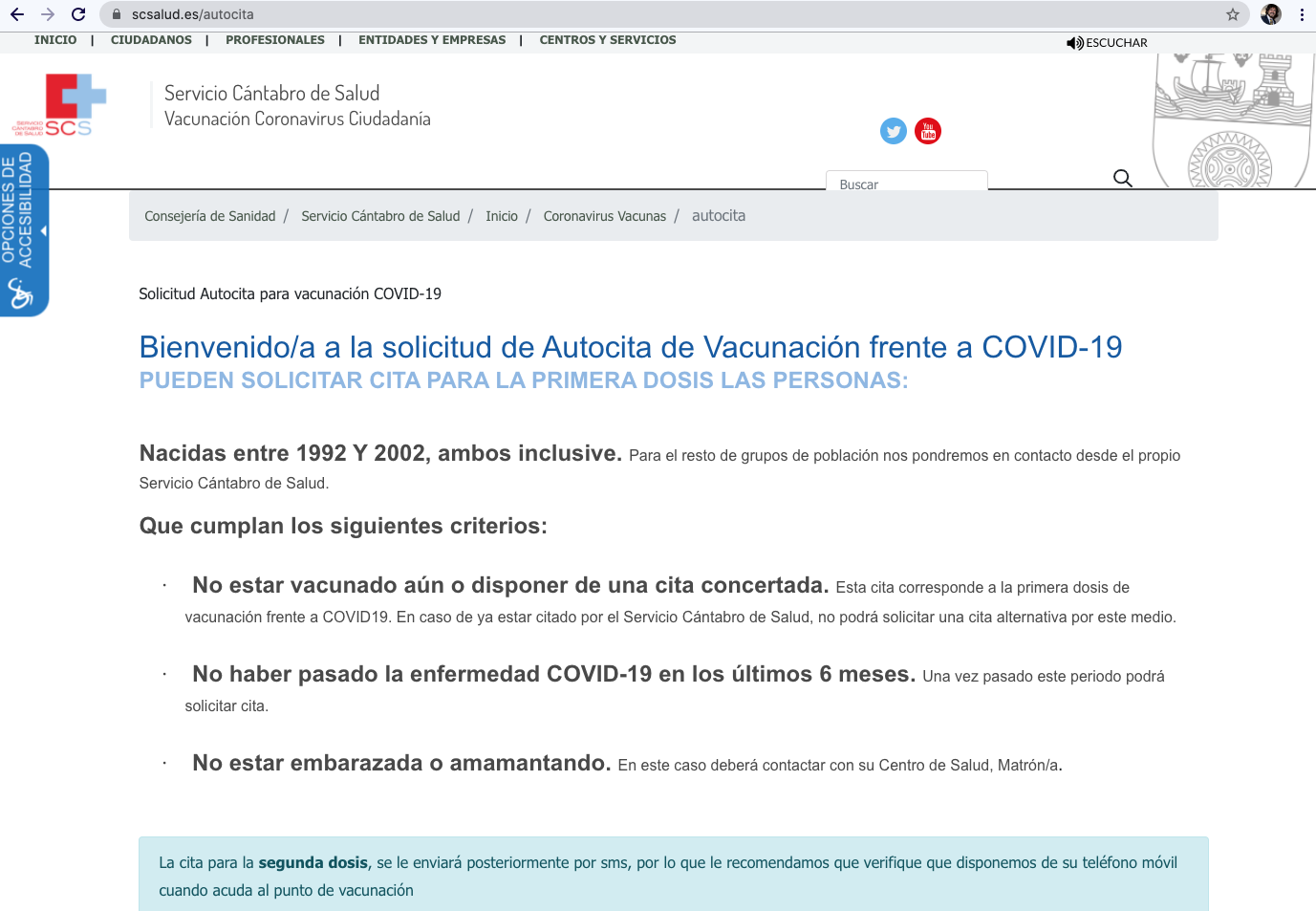Screen dimensions: 1316x911
Task: Open the browser profile avatar menu
Action: pos(1270,14)
